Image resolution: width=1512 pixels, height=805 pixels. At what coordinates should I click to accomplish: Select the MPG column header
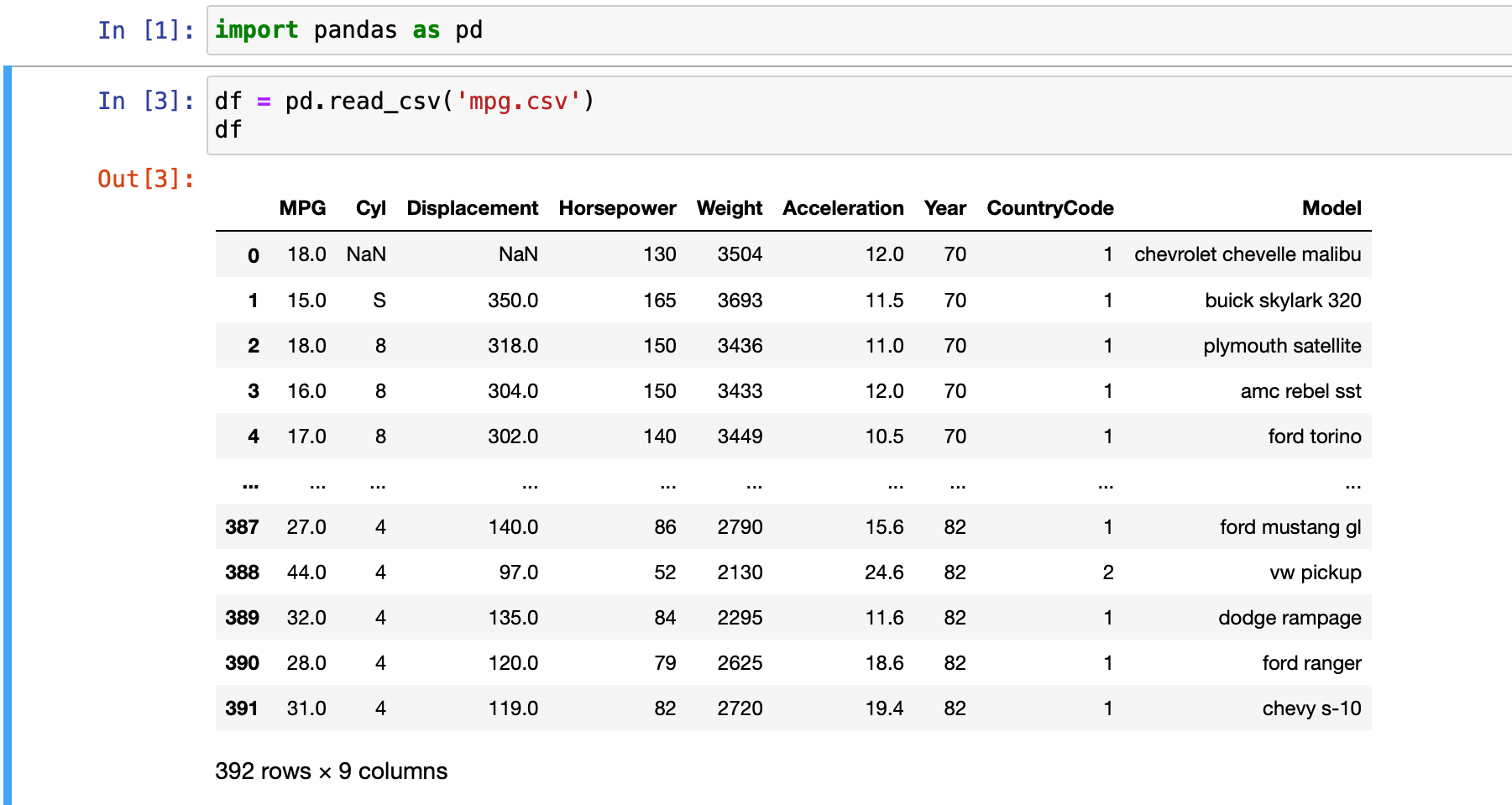pos(303,208)
